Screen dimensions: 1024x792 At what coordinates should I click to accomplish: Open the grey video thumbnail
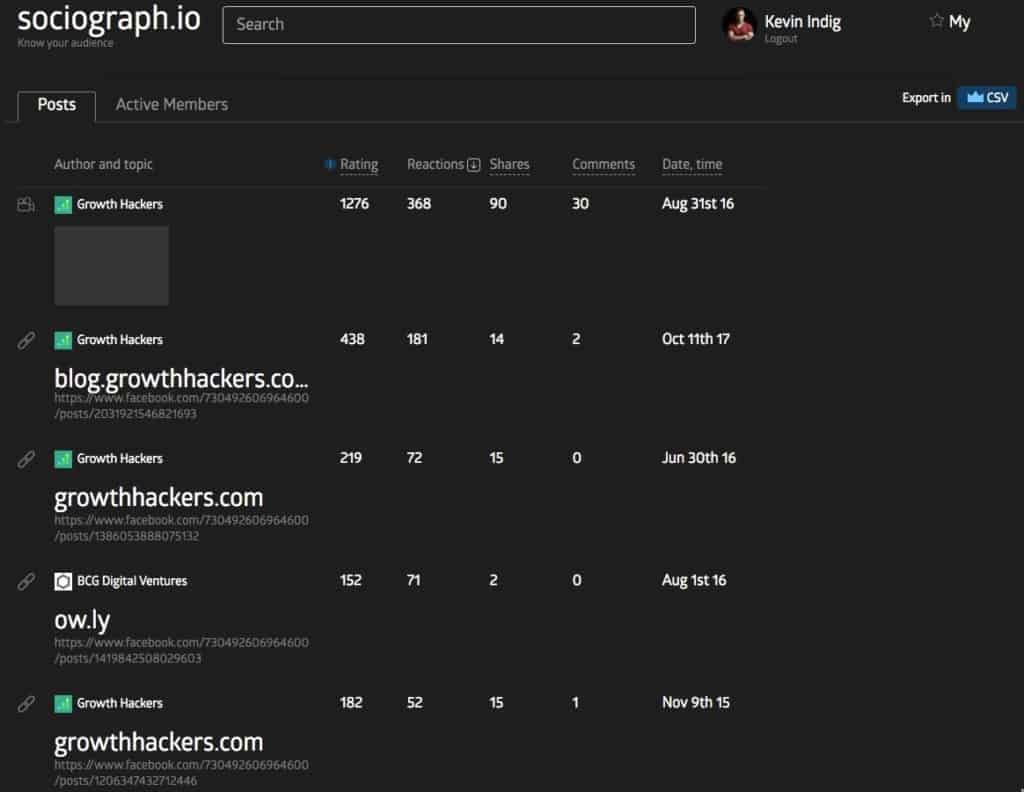pos(111,266)
